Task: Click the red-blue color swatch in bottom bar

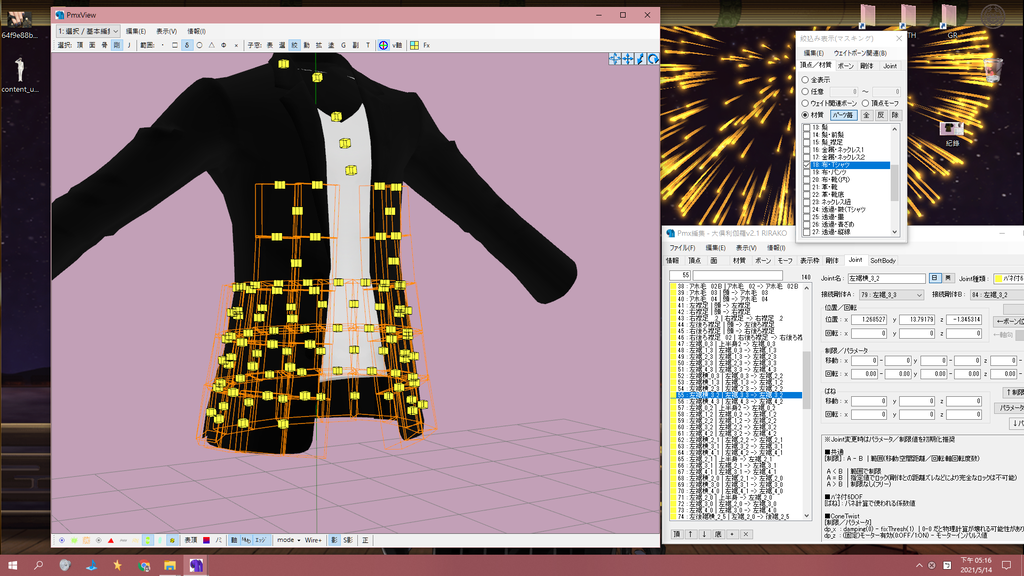Action: pyautogui.click(x=206, y=540)
